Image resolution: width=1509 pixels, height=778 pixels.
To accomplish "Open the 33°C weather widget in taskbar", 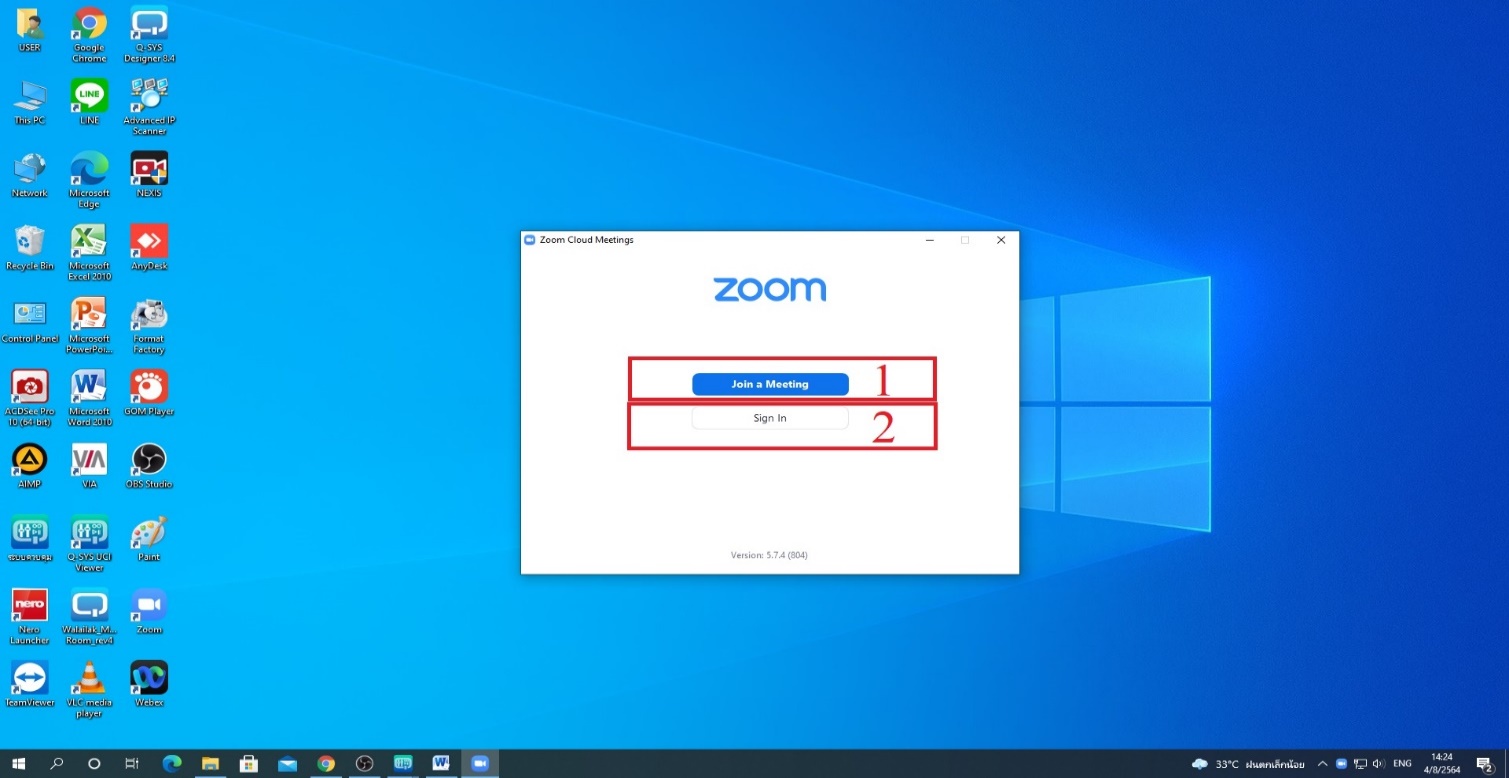I will 1248,764.
